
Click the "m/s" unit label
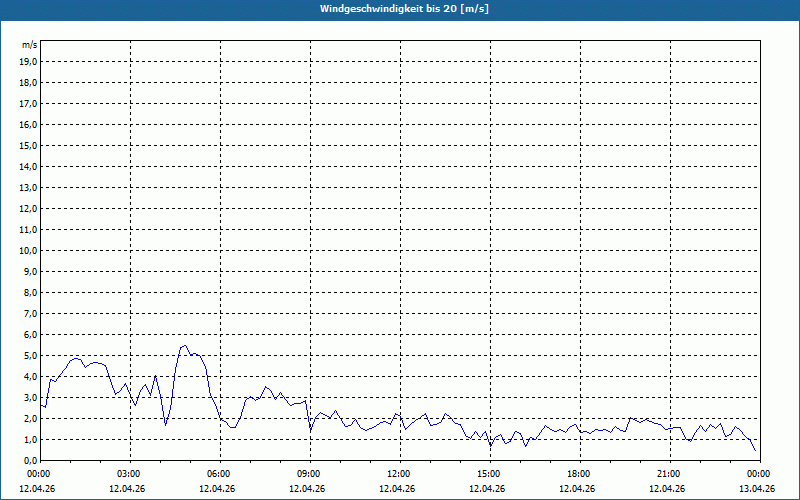click(29, 45)
